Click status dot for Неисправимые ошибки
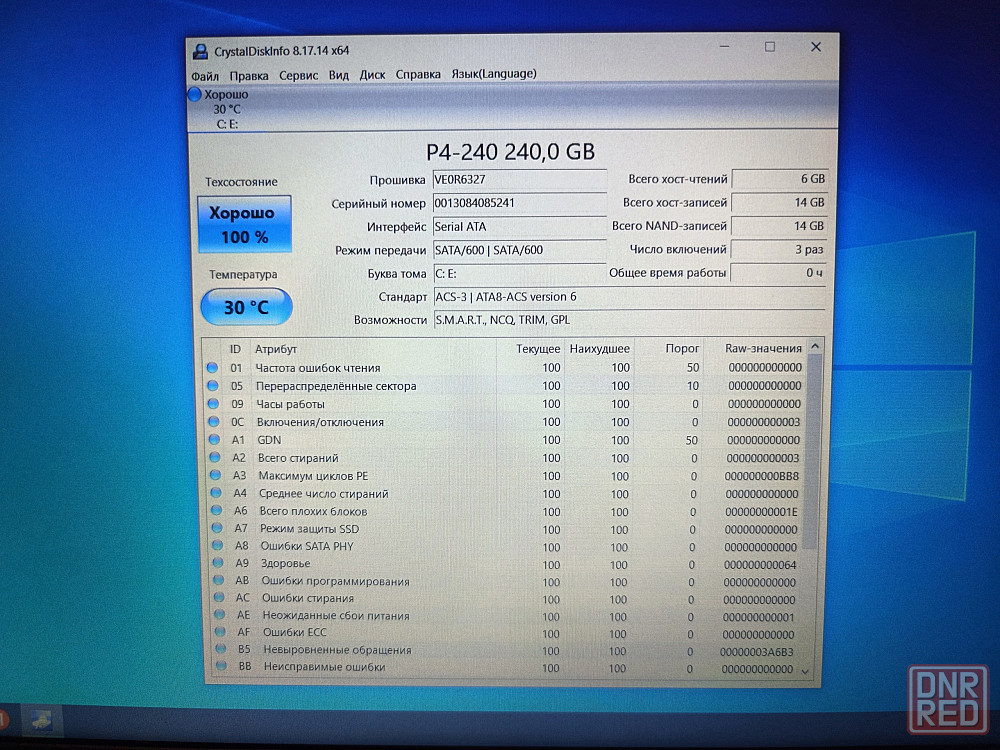Viewport: 1000px width, 750px height. [221, 666]
